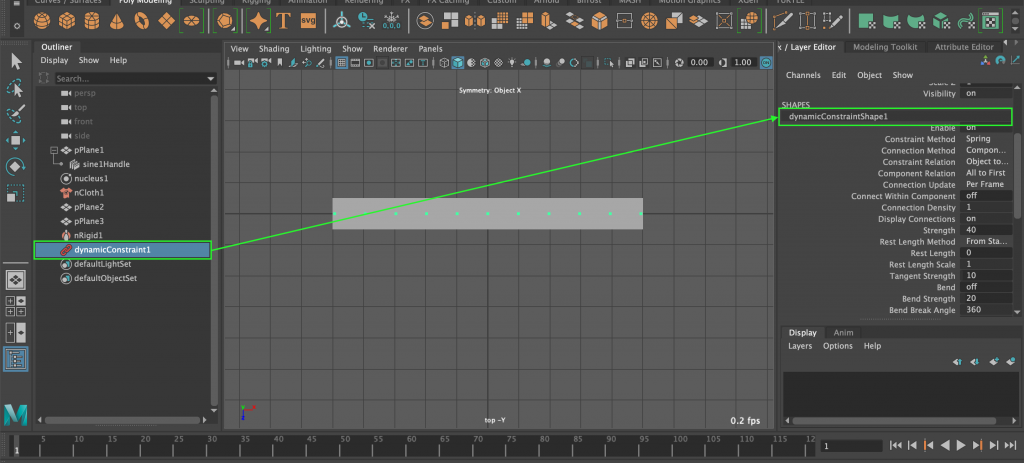Activate the Lasso select tool

tap(16, 89)
